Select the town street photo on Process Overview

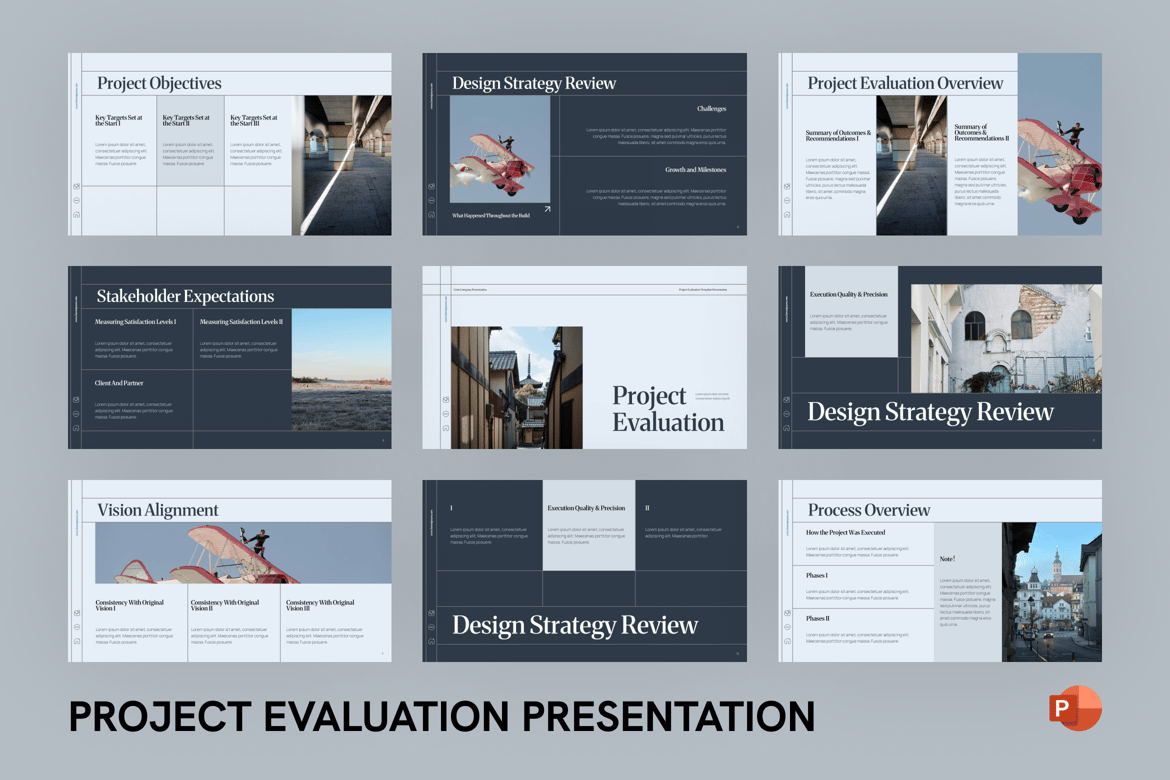[x=1051, y=592]
